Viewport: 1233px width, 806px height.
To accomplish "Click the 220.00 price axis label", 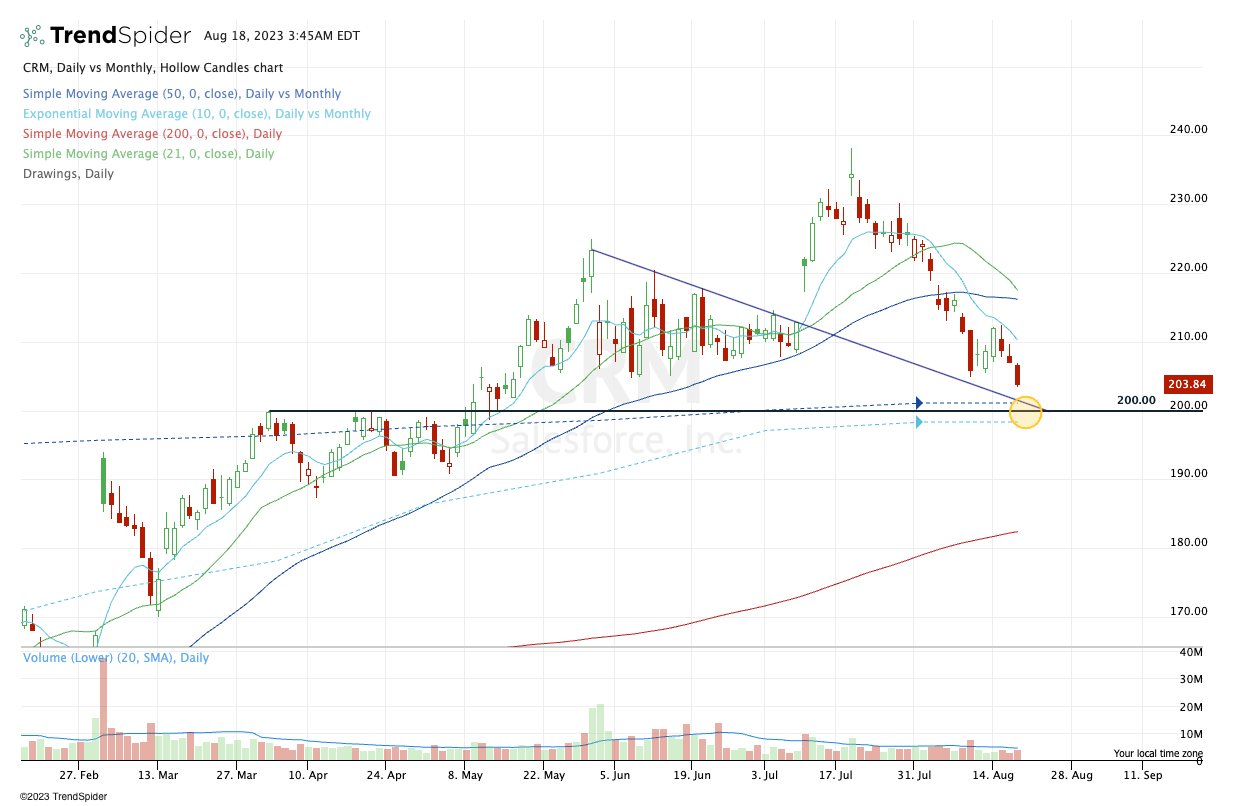I will [1188, 267].
